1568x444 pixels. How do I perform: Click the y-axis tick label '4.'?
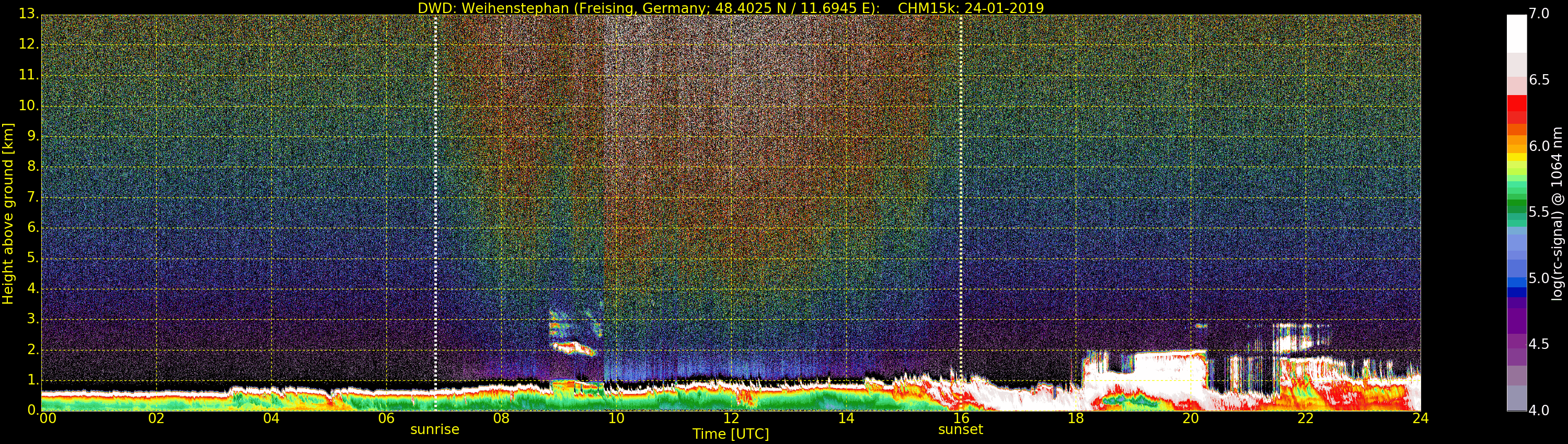33,288
